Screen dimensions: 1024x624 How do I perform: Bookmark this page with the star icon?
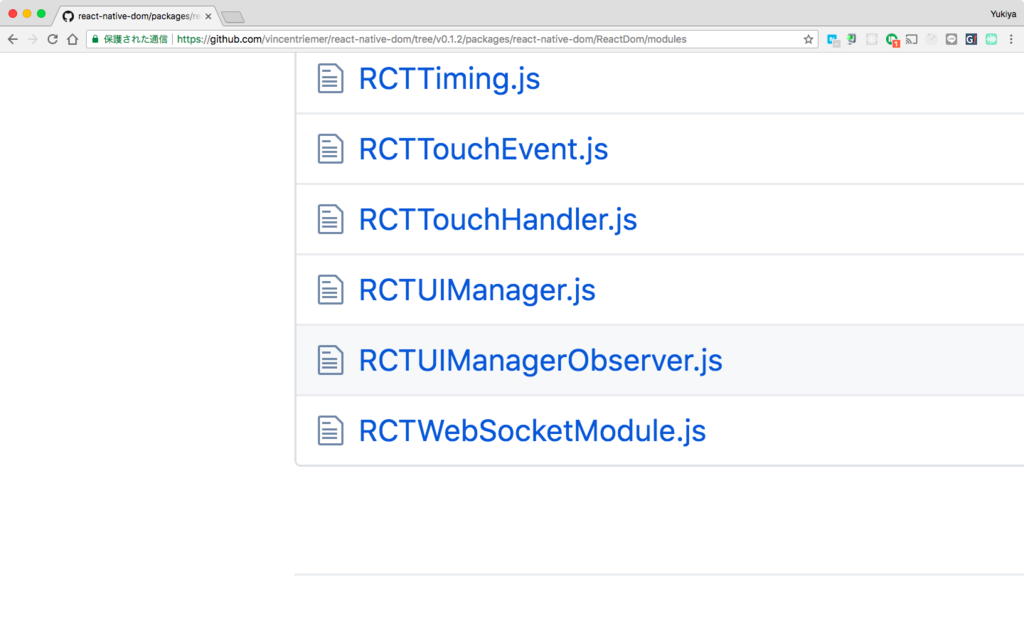(x=808, y=39)
